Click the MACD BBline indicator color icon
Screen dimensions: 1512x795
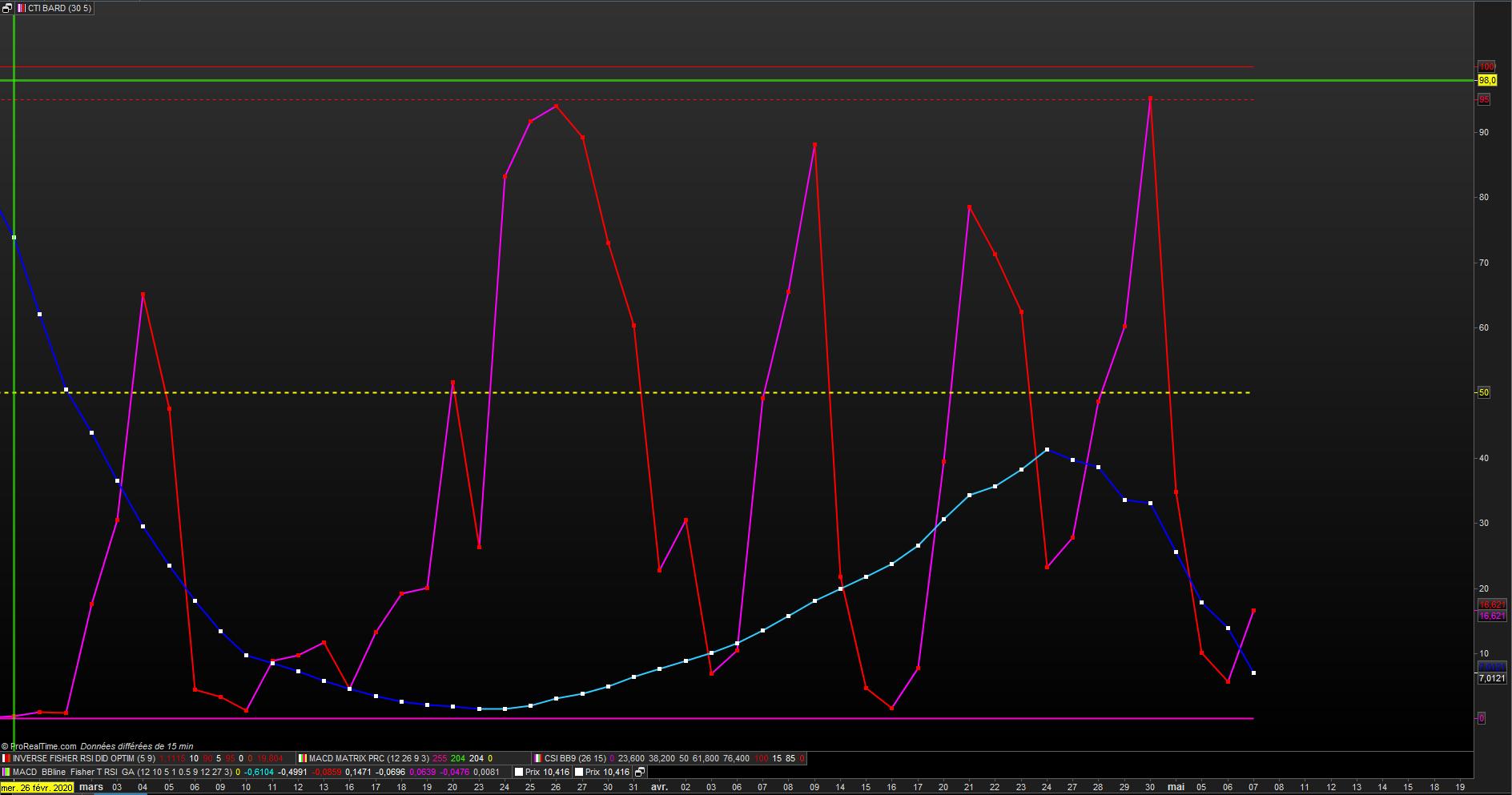click(x=6, y=772)
